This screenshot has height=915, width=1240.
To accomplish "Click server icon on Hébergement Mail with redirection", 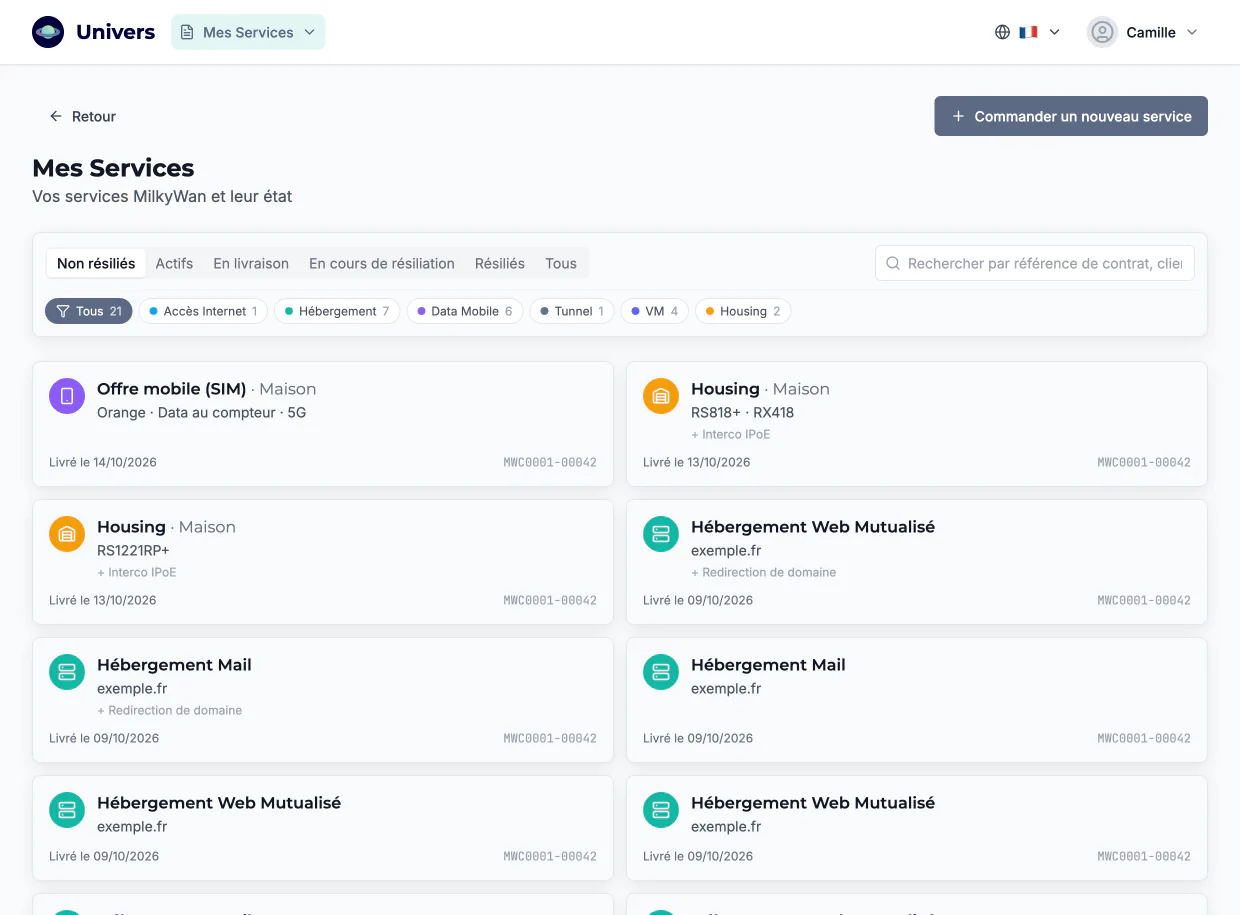I will click(66, 672).
